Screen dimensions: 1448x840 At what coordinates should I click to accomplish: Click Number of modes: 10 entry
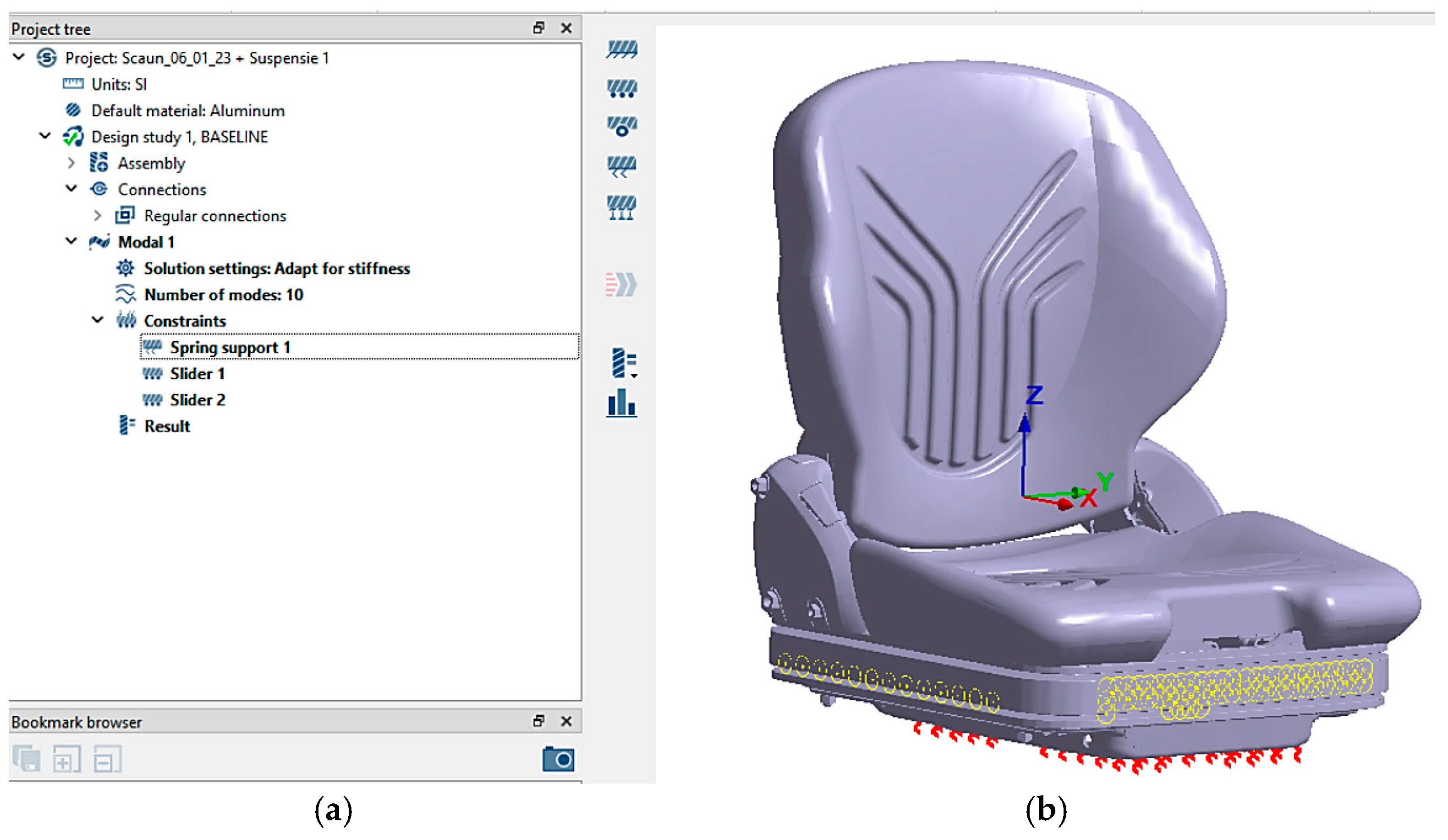[223, 295]
